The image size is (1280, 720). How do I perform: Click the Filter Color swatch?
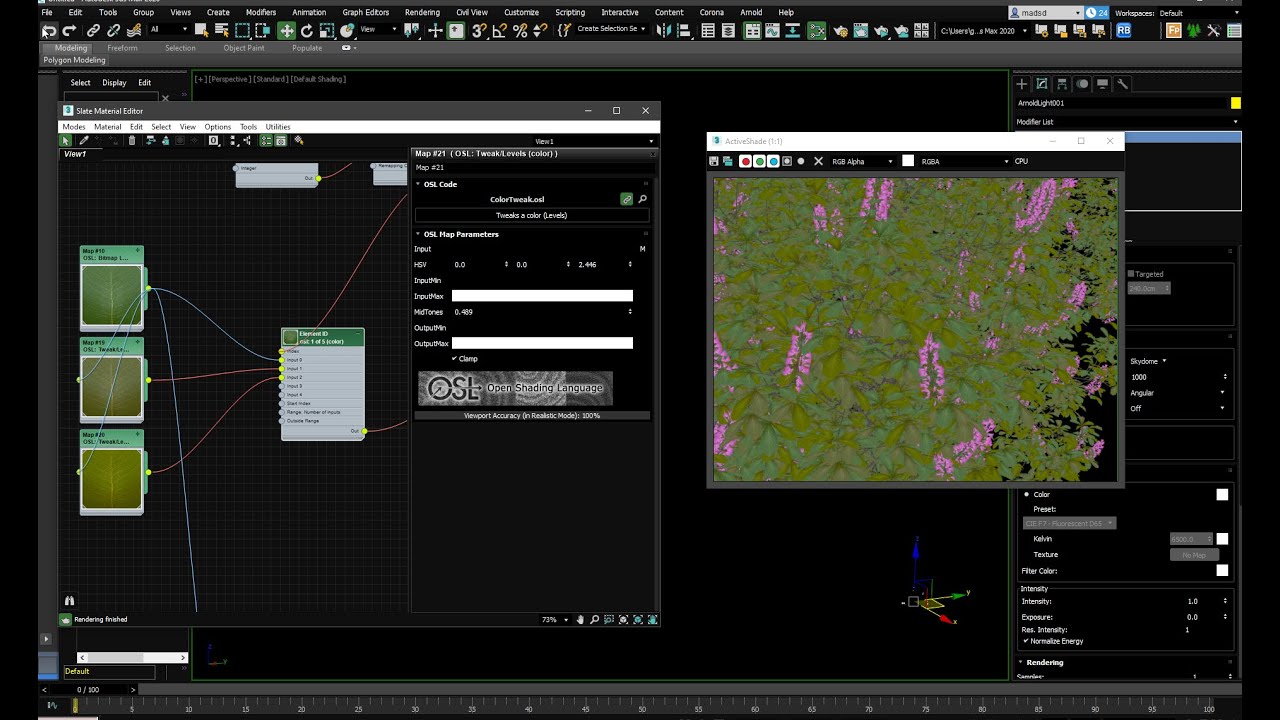(1222, 570)
